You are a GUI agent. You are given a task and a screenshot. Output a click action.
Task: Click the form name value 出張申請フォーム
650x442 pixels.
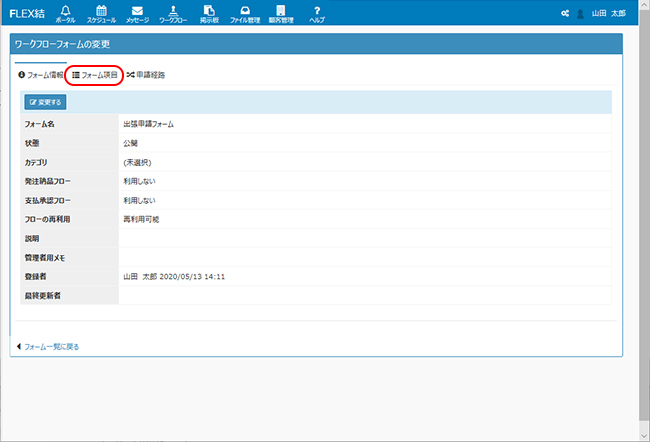click(148, 124)
